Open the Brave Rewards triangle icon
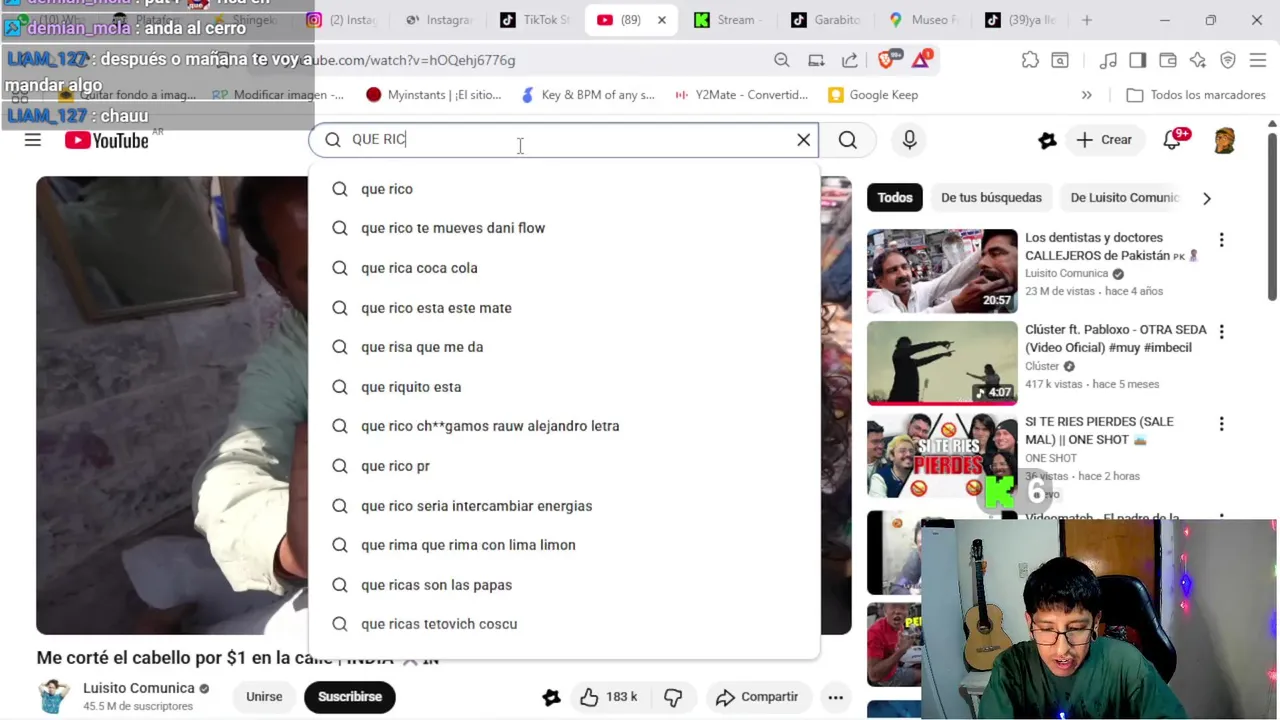1280x720 pixels. 921,60
